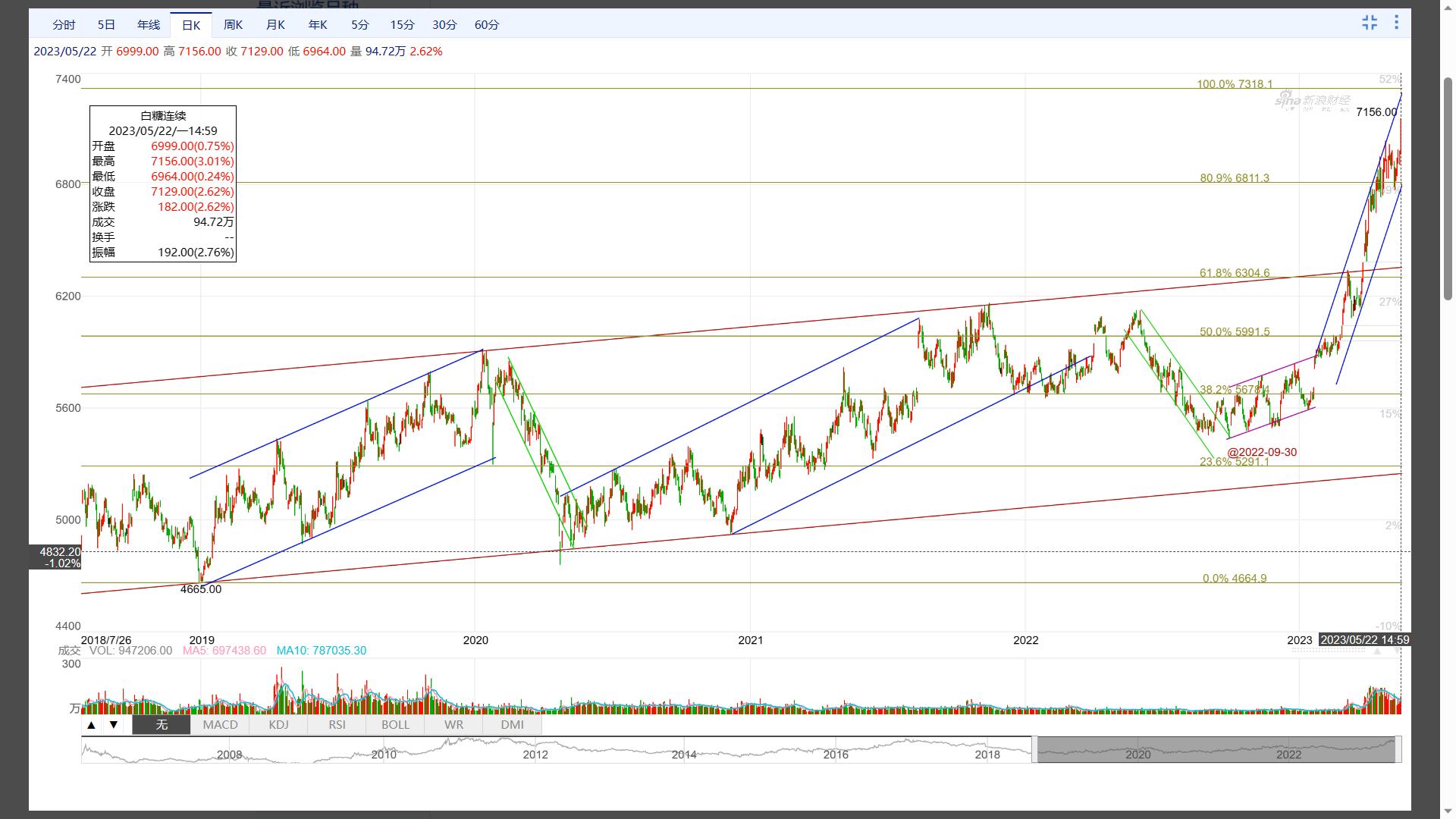Viewport: 1456px width, 819px height.
Task: Choose the 60分 interval tab
Action: click(x=487, y=25)
